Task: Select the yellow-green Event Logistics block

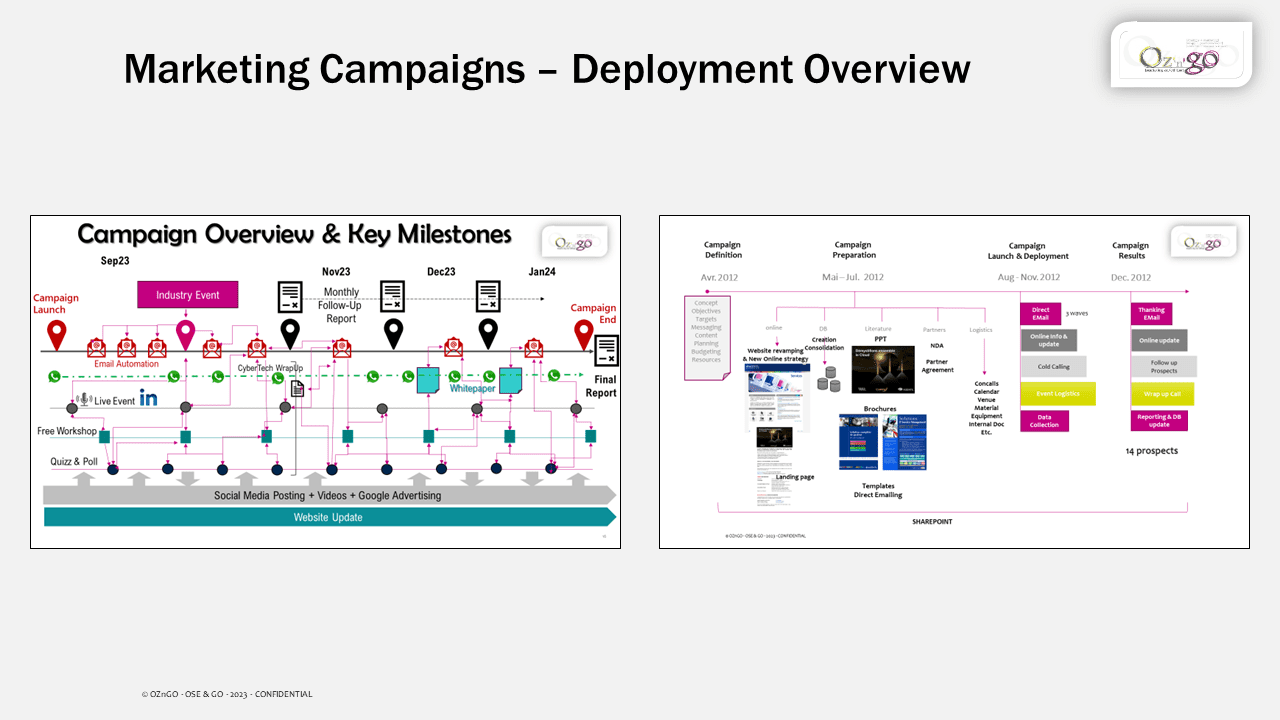Action: 1057,394
